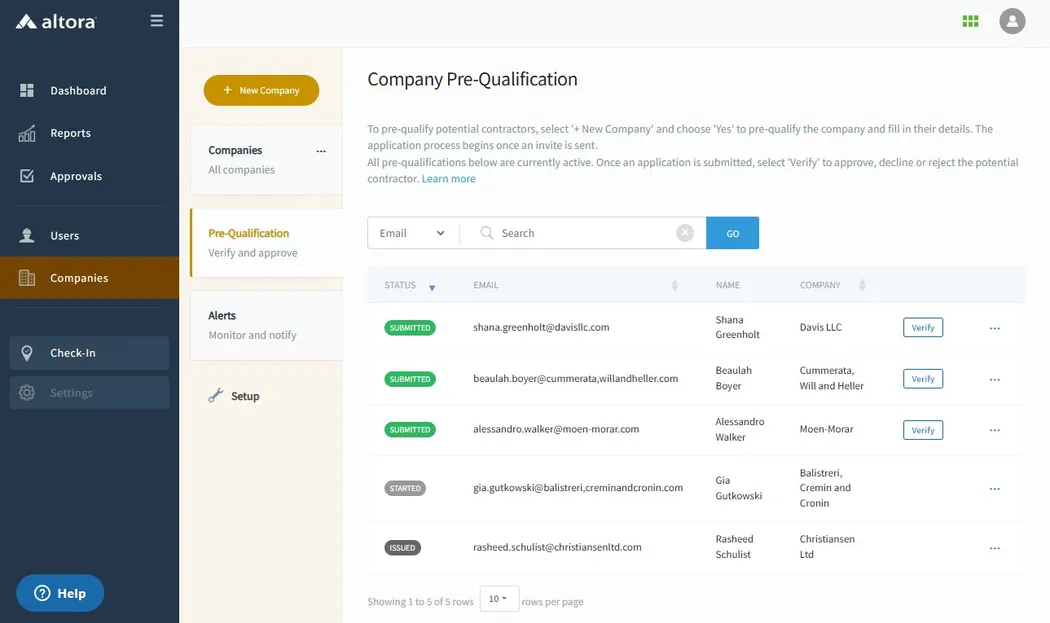The height and width of the screenshot is (623, 1050).
Task: Change rows per page dropdown
Action: [x=499, y=598]
